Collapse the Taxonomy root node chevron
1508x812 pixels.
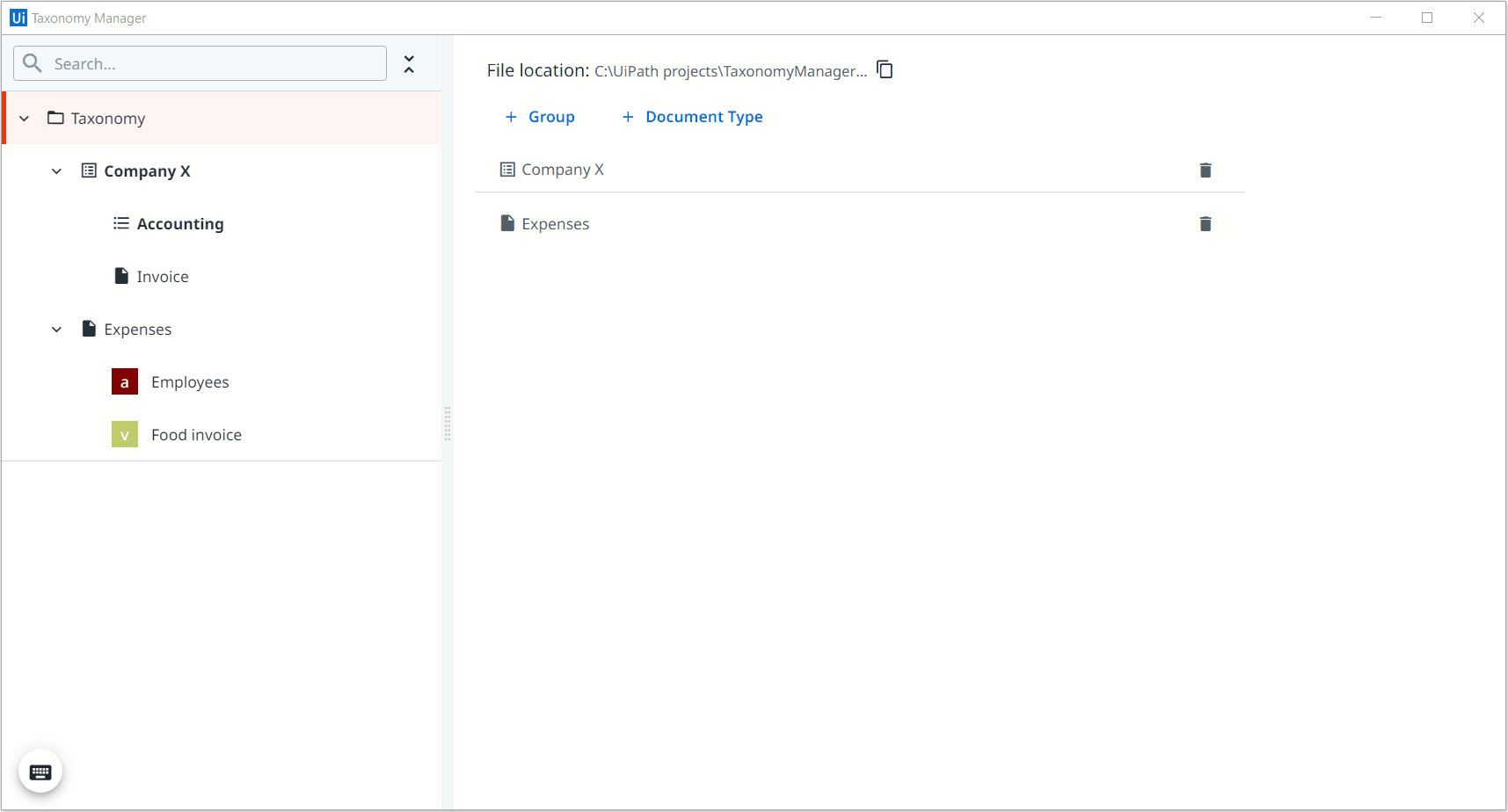coord(25,119)
